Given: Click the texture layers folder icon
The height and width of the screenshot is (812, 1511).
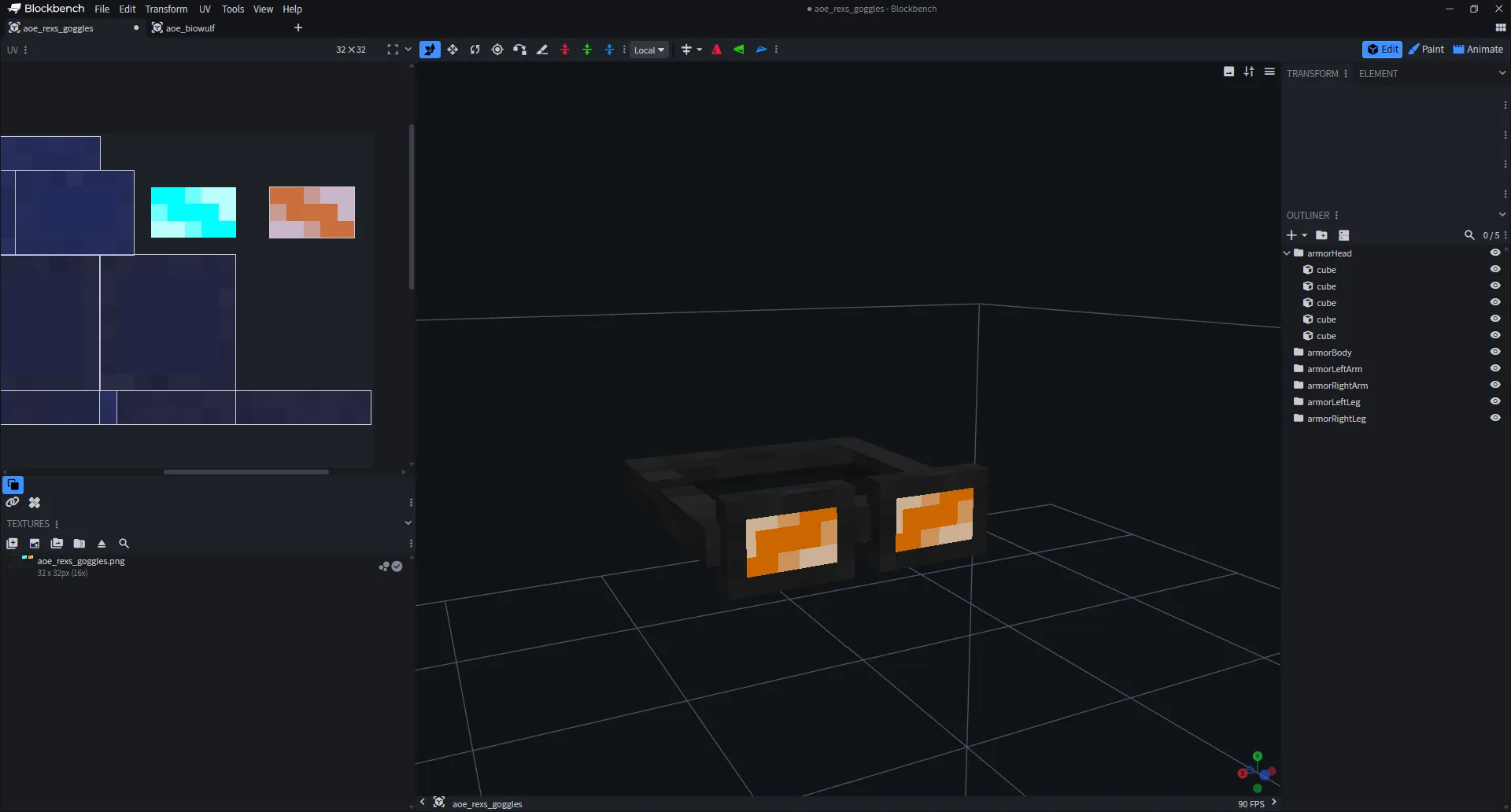Looking at the screenshot, I should [x=57, y=544].
